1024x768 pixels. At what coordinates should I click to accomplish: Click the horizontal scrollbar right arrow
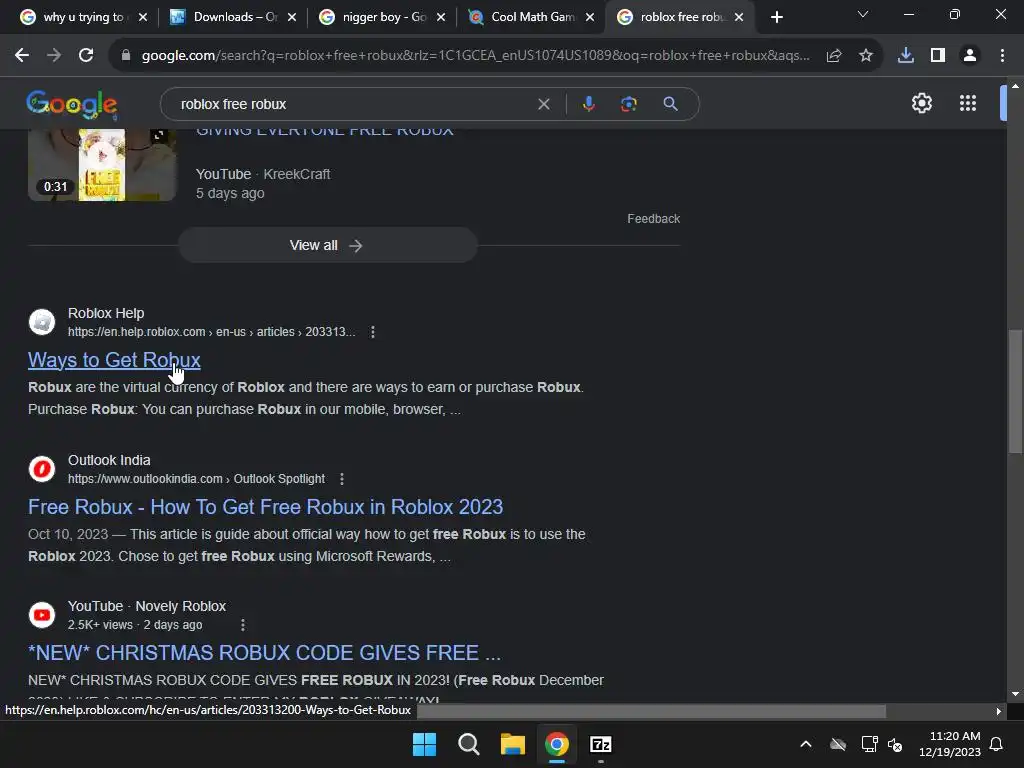pos(999,711)
